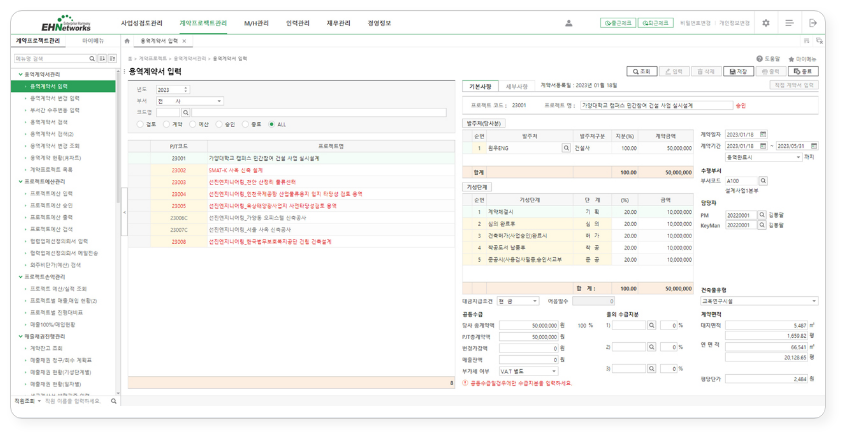Image resolution: width=846 pixels, height=439 pixels.
Task: Click the 프로젝트 명 input field
Action: pos(656,104)
